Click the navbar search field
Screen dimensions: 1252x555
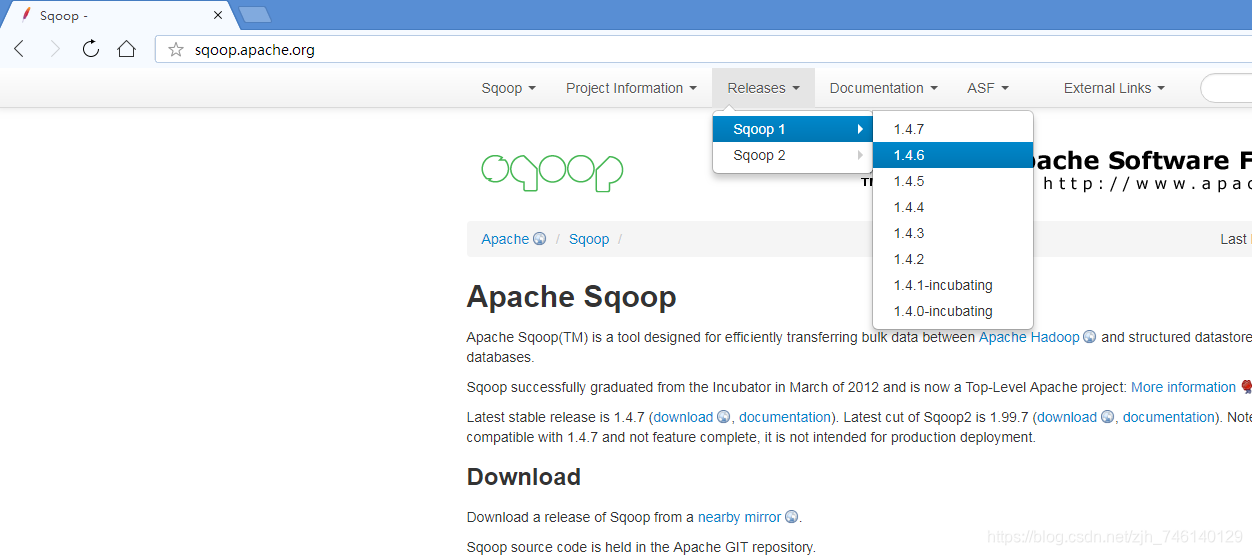[x=1226, y=88]
